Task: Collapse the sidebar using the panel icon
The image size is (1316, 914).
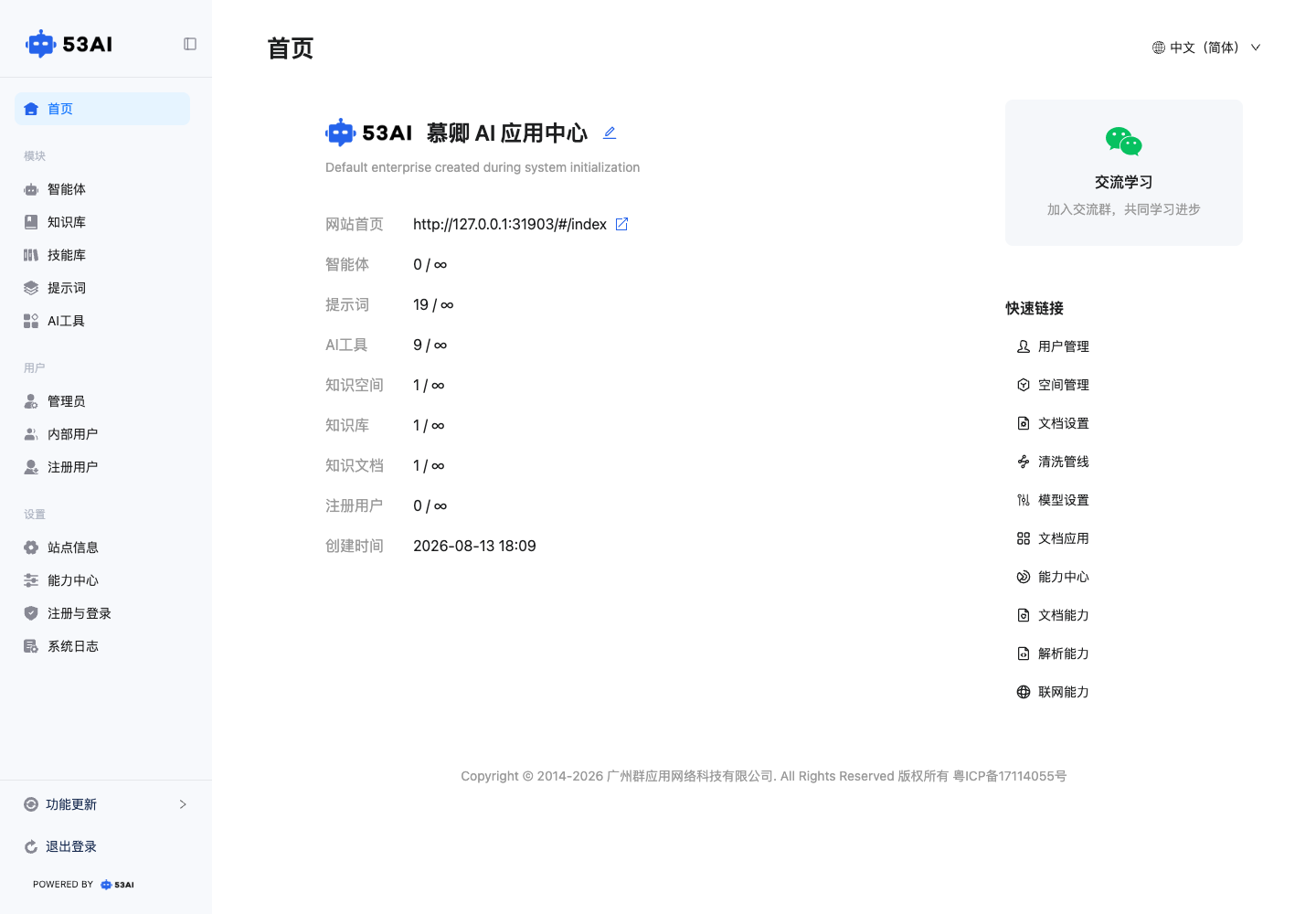Action: coord(190,44)
